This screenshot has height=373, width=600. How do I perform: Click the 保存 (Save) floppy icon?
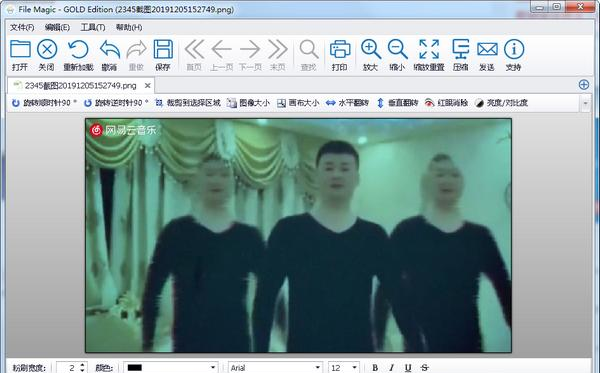tap(163, 49)
